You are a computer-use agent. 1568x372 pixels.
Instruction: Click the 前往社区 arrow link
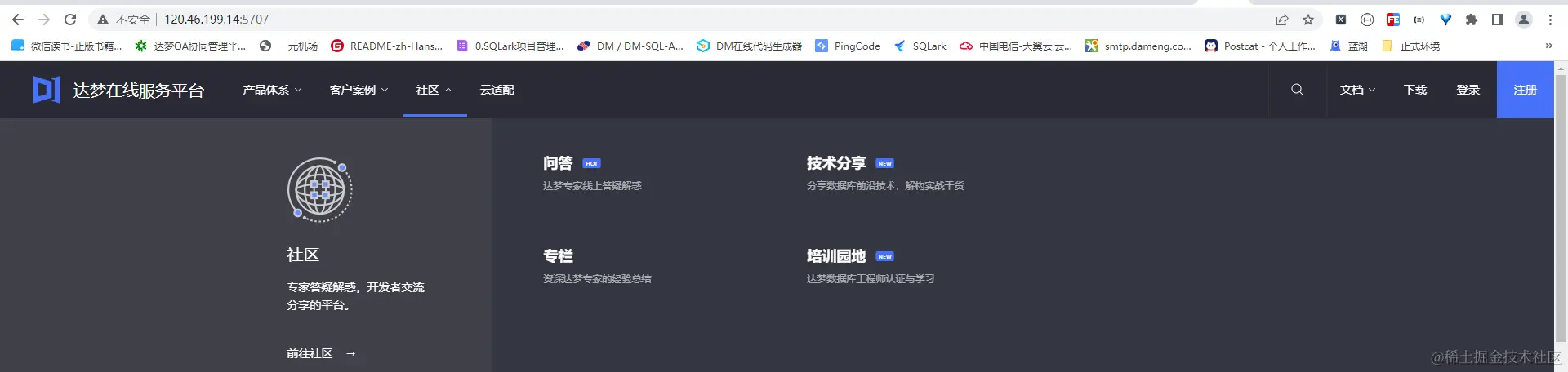(x=321, y=353)
